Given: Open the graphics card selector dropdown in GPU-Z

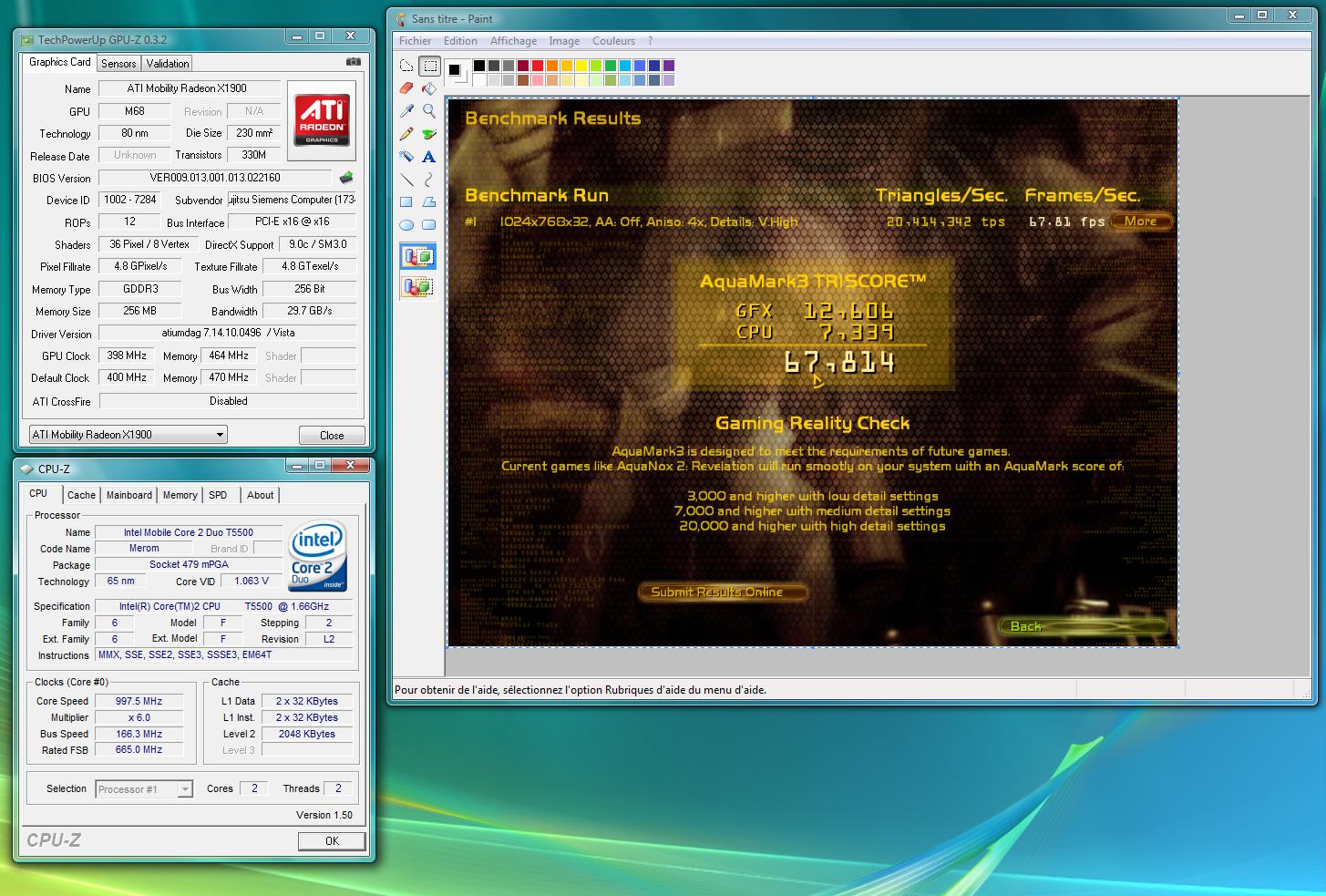Looking at the screenshot, I should (128, 435).
